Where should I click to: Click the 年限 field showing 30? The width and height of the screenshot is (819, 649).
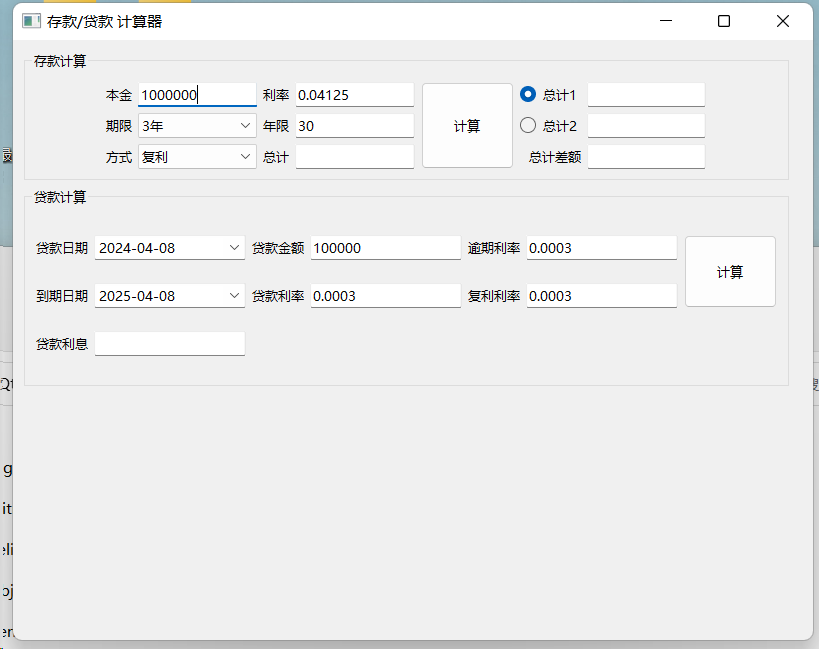coord(355,126)
